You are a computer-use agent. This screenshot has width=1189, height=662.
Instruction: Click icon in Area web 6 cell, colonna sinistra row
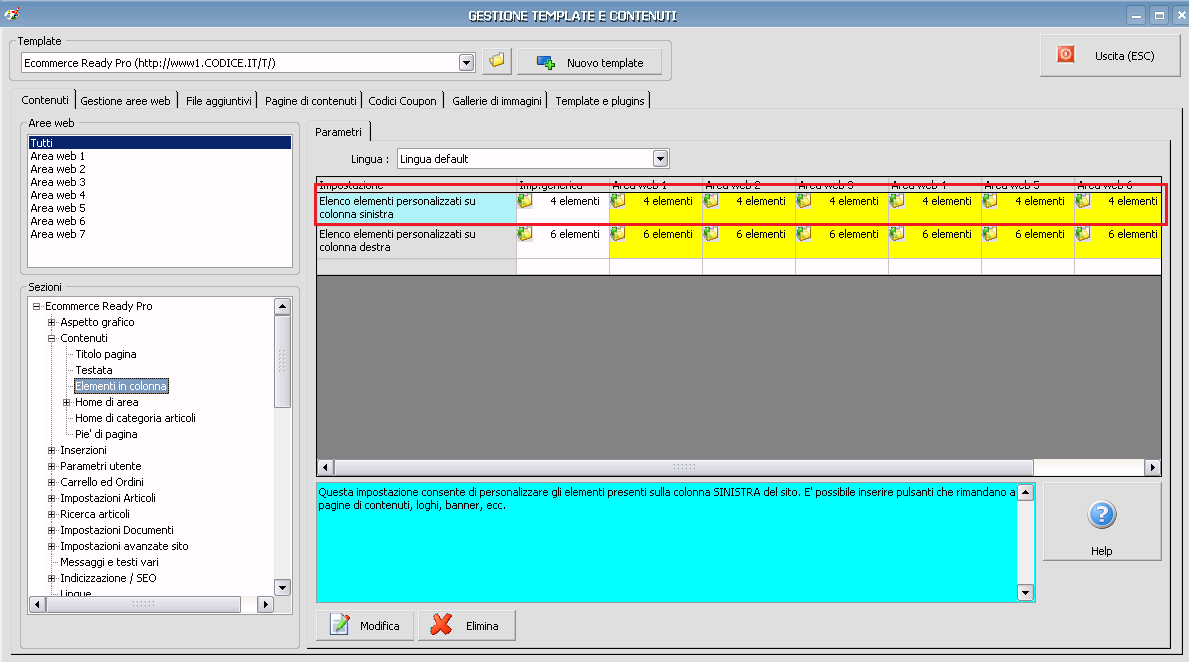tap(1083, 201)
